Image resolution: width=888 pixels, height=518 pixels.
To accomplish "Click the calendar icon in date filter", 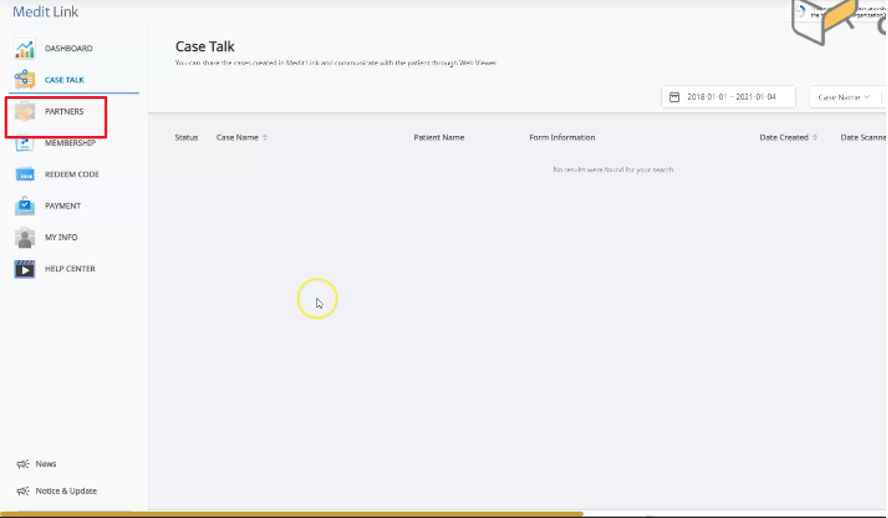I will click(x=675, y=97).
